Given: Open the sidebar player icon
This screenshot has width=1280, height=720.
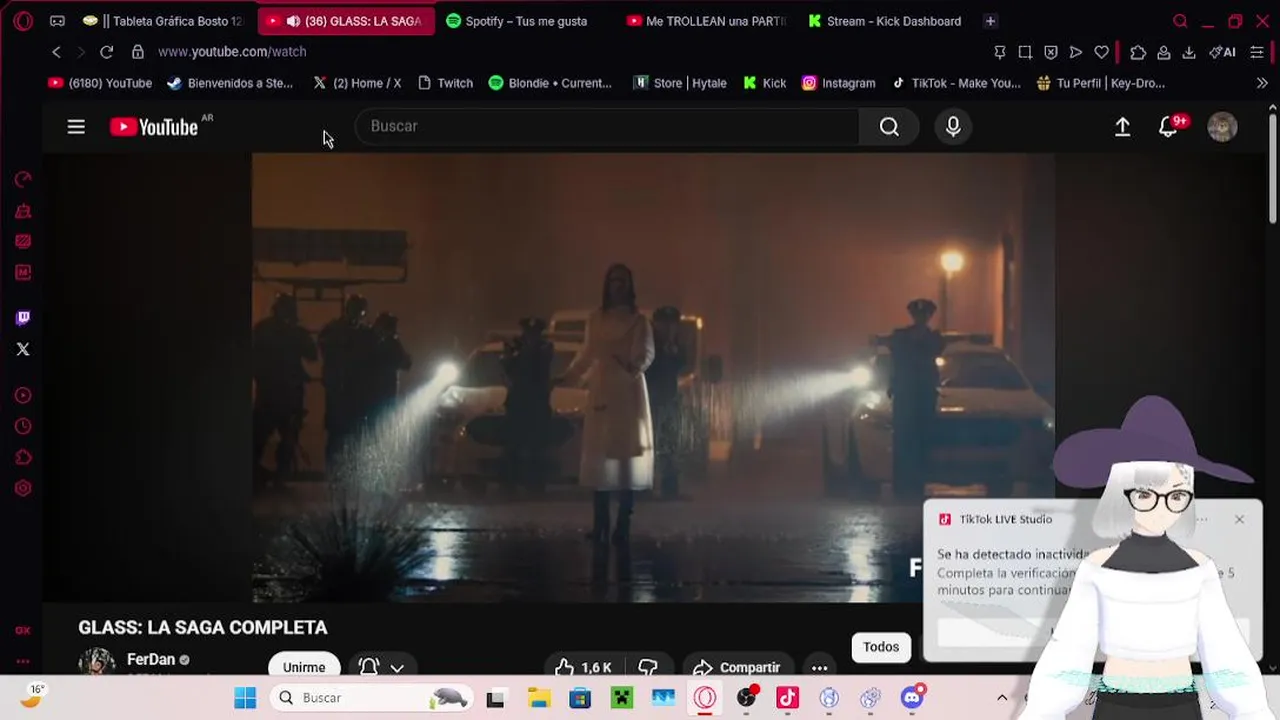Looking at the screenshot, I should pos(23,395).
